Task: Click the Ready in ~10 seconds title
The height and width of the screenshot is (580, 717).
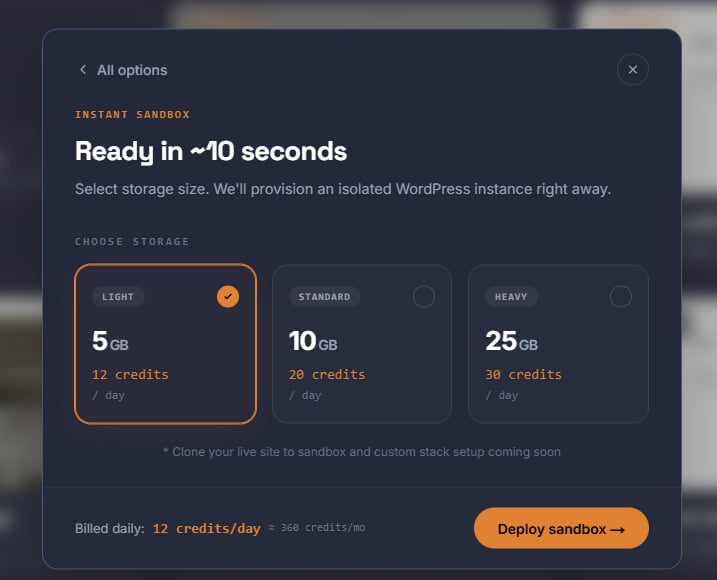Action: 211,151
